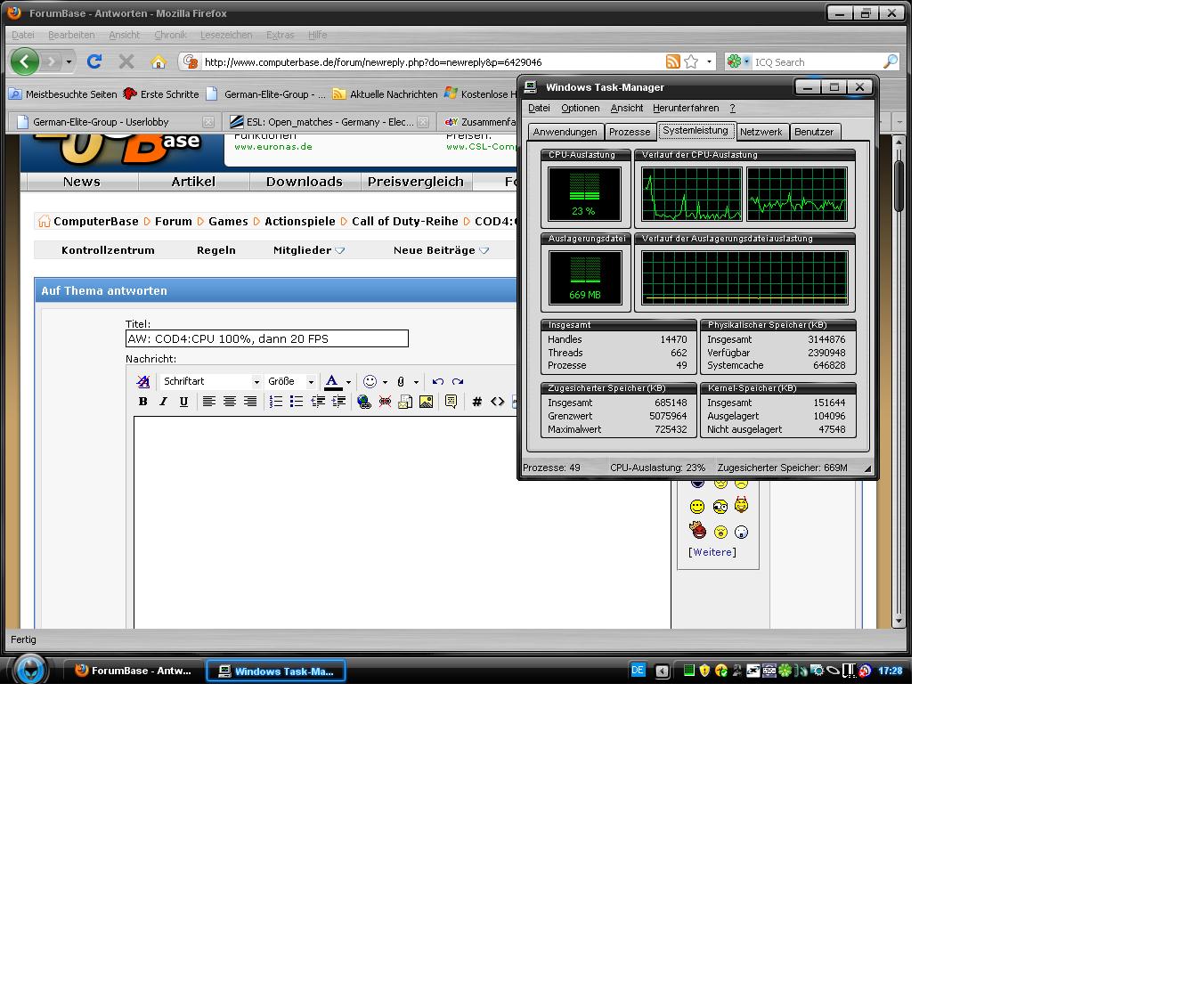Redo the last edit in the editor
This screenshot has height=1001, width=1204.
458,381
